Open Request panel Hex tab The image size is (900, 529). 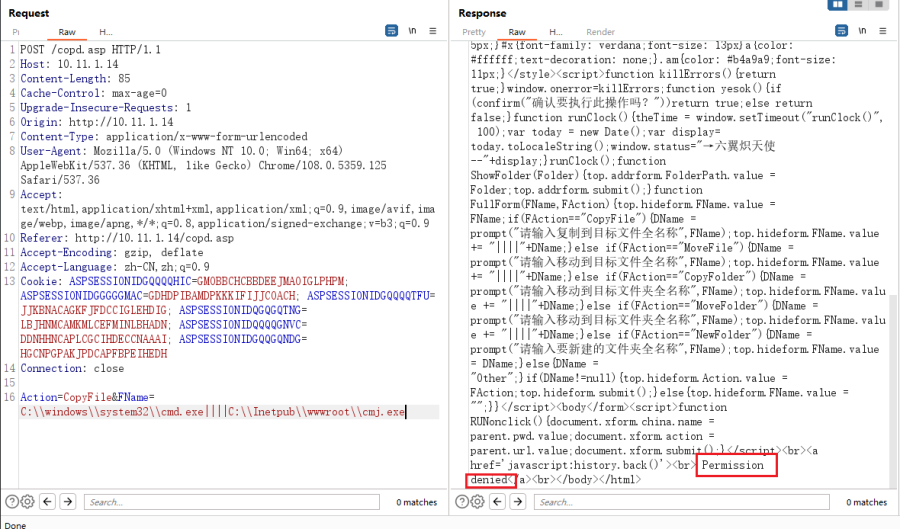coord(106,32)
